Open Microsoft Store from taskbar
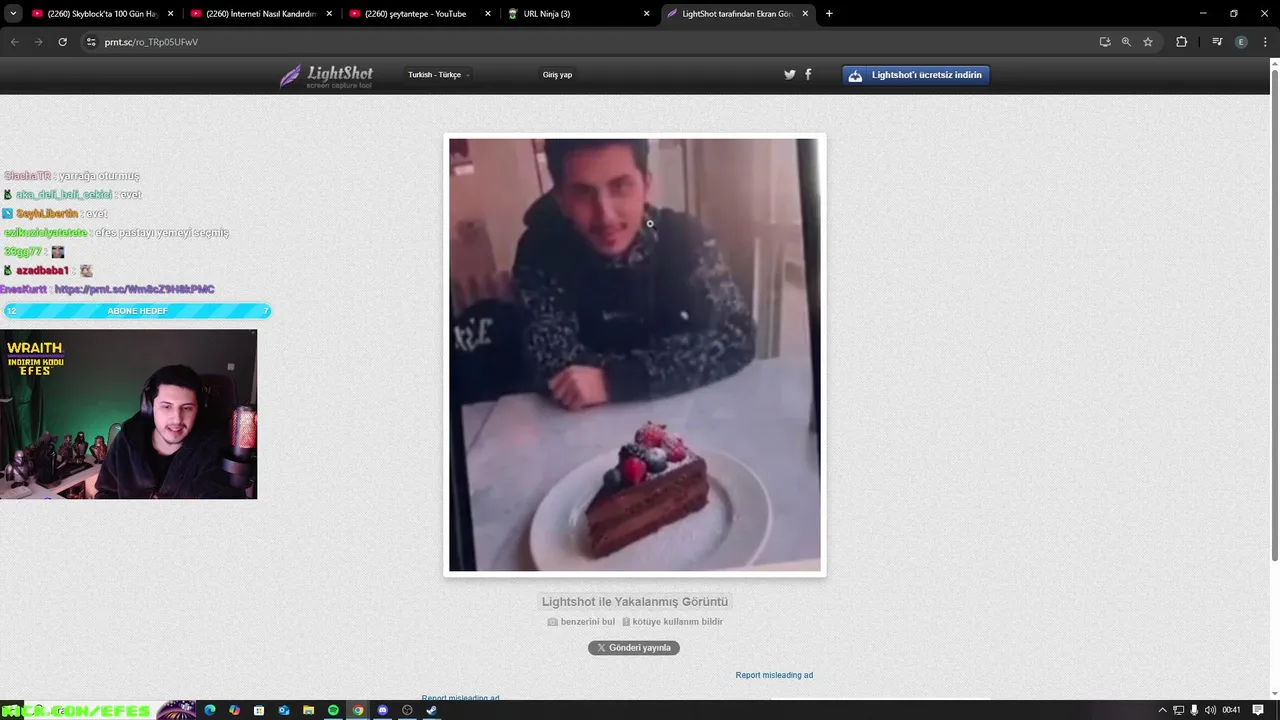 259,710
